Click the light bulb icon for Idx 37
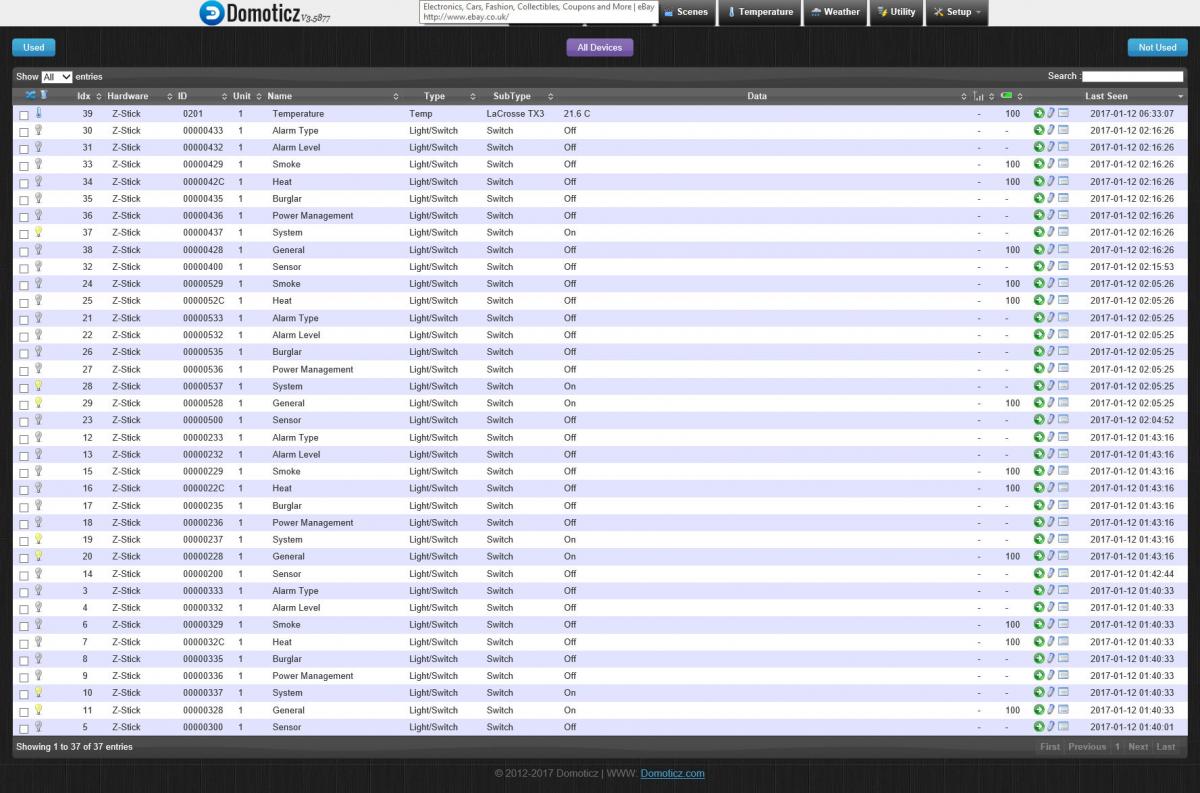This screenshot has height=793, width=1200. [39, 232]
